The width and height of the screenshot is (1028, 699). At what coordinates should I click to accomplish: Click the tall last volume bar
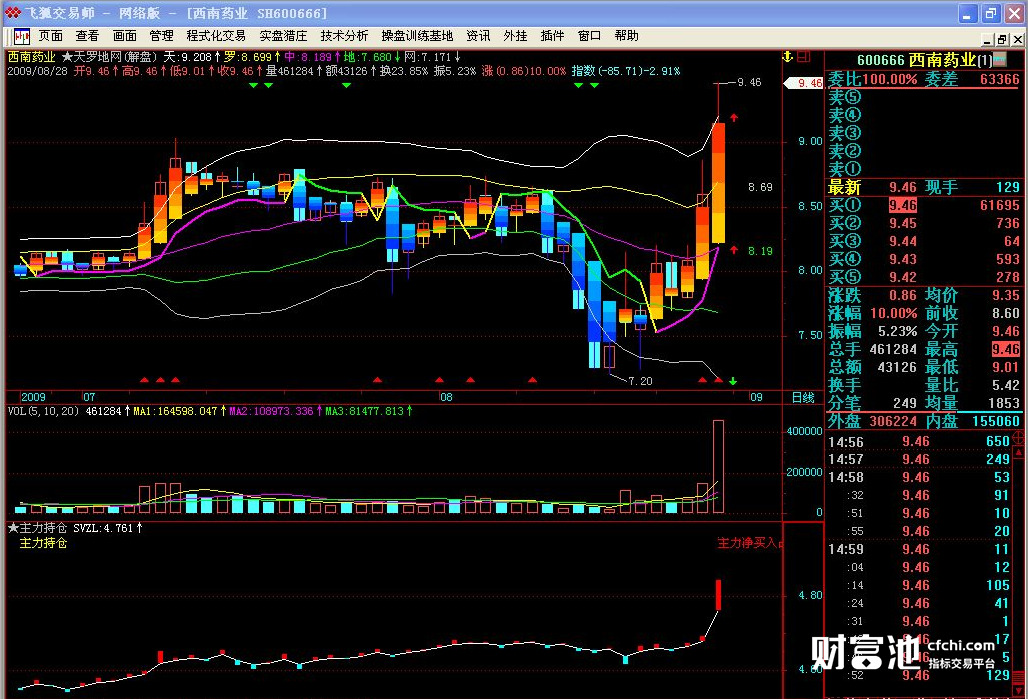coord(719,466)
